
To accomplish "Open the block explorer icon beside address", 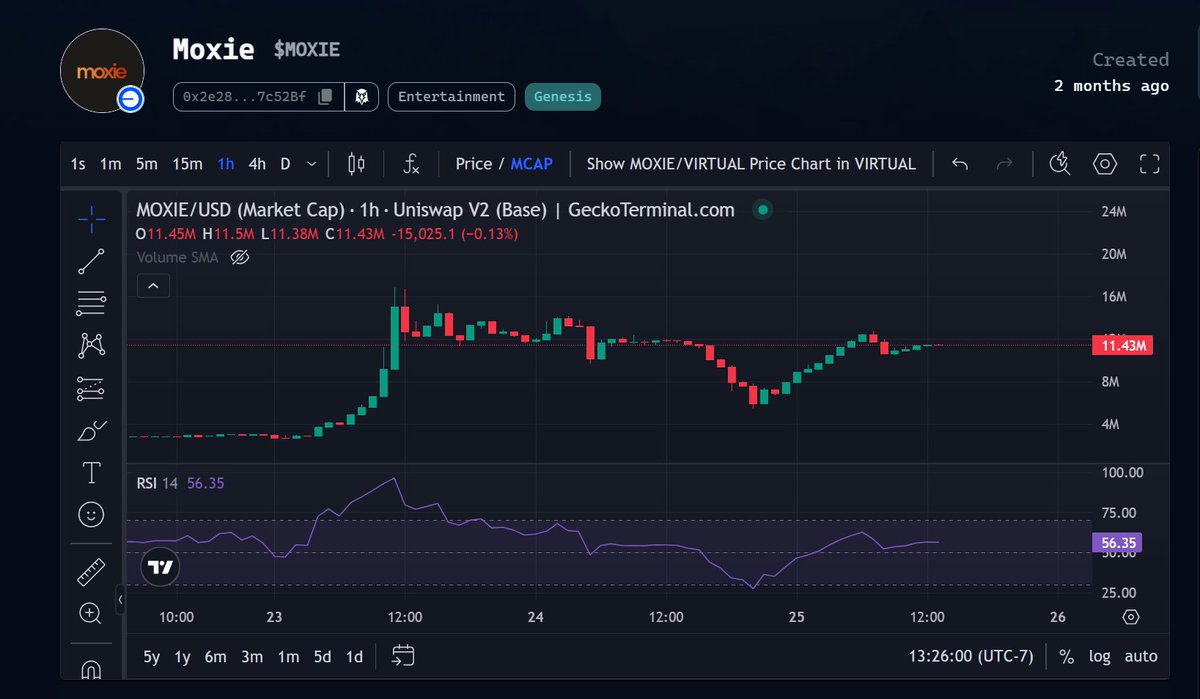I will [362, 97].
